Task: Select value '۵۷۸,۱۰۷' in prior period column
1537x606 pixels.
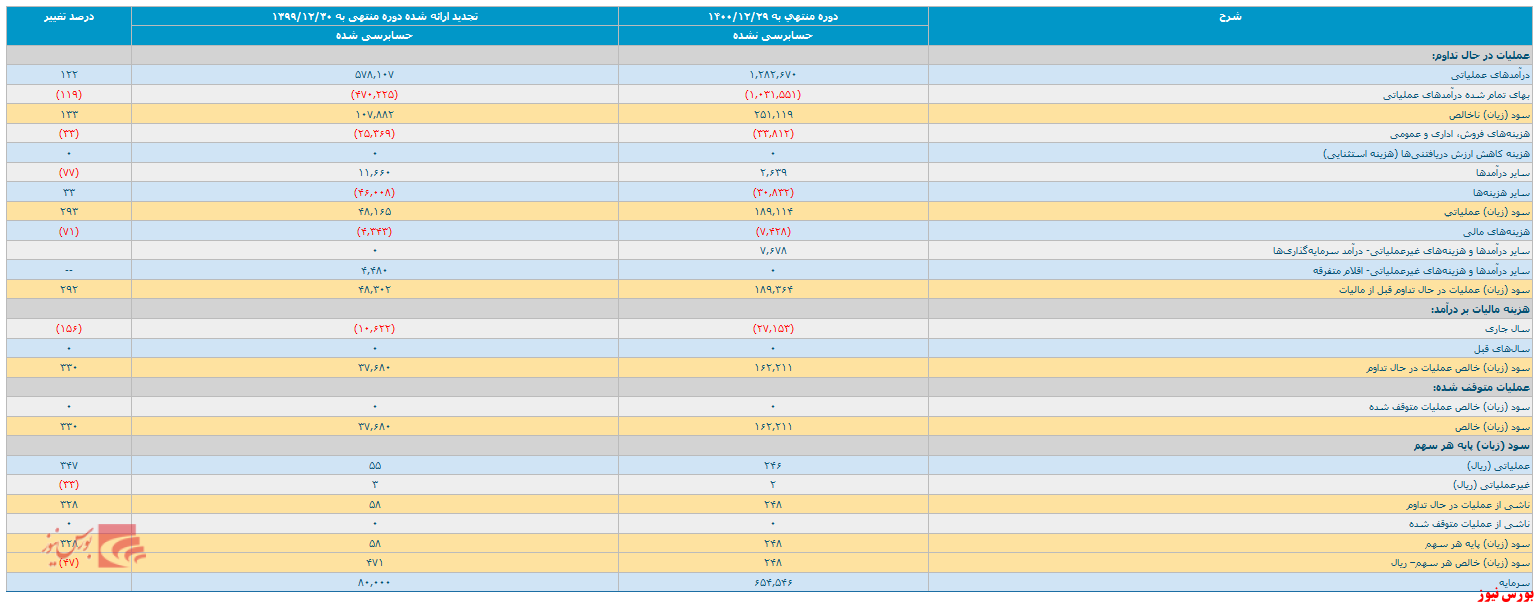Action: 375,74
